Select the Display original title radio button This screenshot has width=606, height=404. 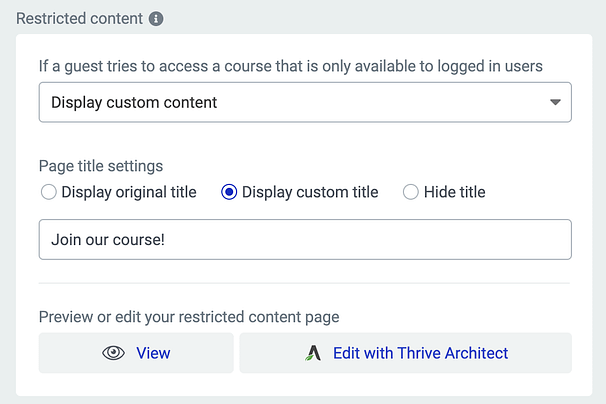click(x=49, y=192)
